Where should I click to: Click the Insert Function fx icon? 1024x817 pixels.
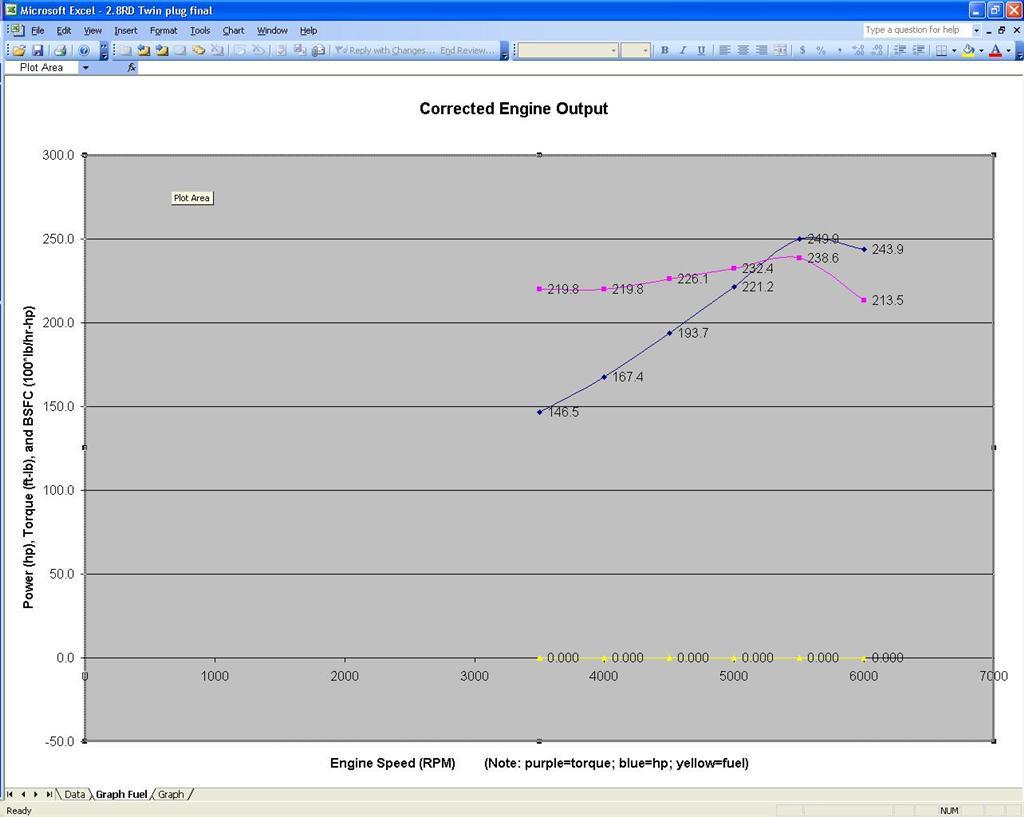click(131, 68)
